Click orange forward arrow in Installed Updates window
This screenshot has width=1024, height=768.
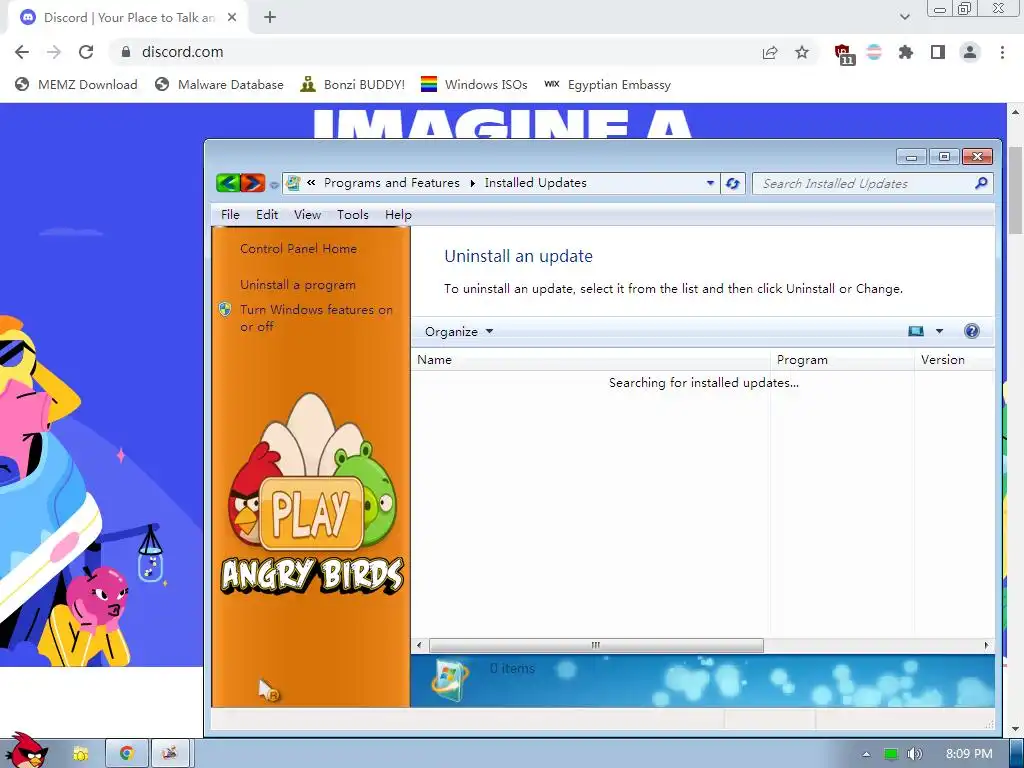pyautogui.click(x=253, y=183)
